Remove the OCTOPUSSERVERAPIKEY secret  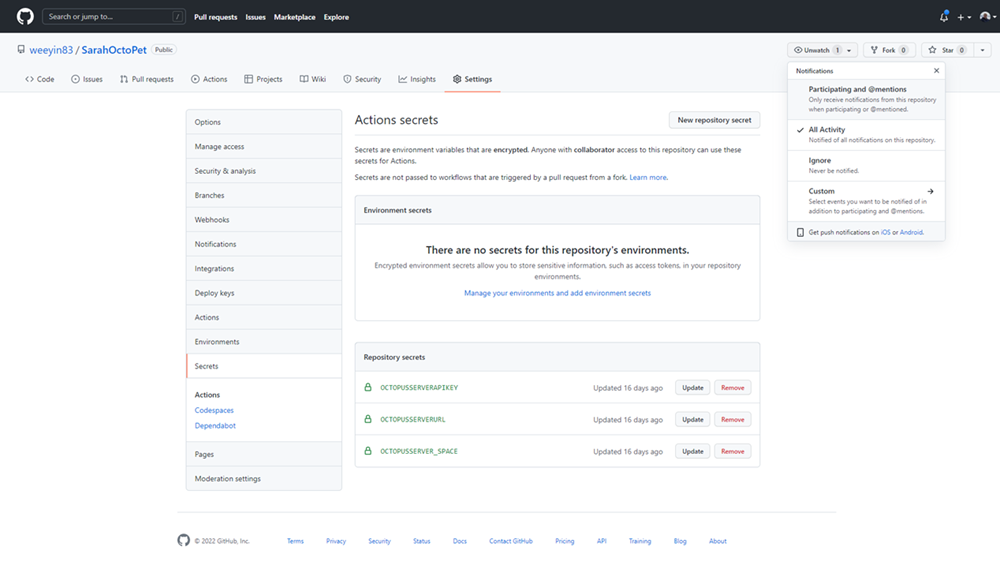[733, 387]
